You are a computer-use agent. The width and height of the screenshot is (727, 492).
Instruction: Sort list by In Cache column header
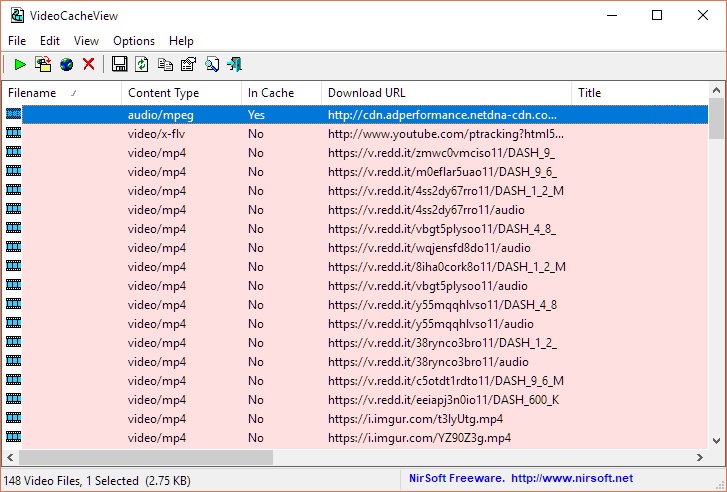click(281, 93)
